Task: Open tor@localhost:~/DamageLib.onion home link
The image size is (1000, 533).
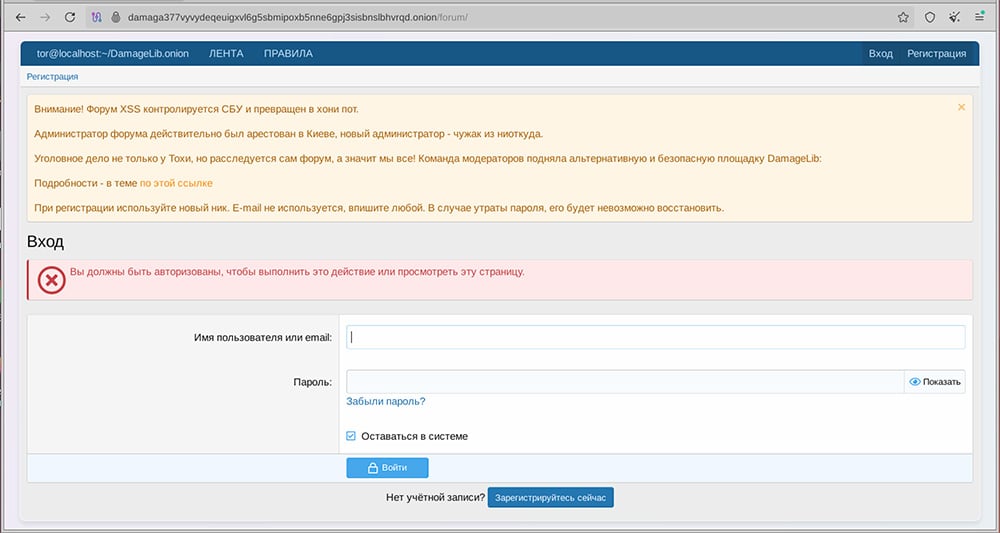Action: click(x=113, y=54)
